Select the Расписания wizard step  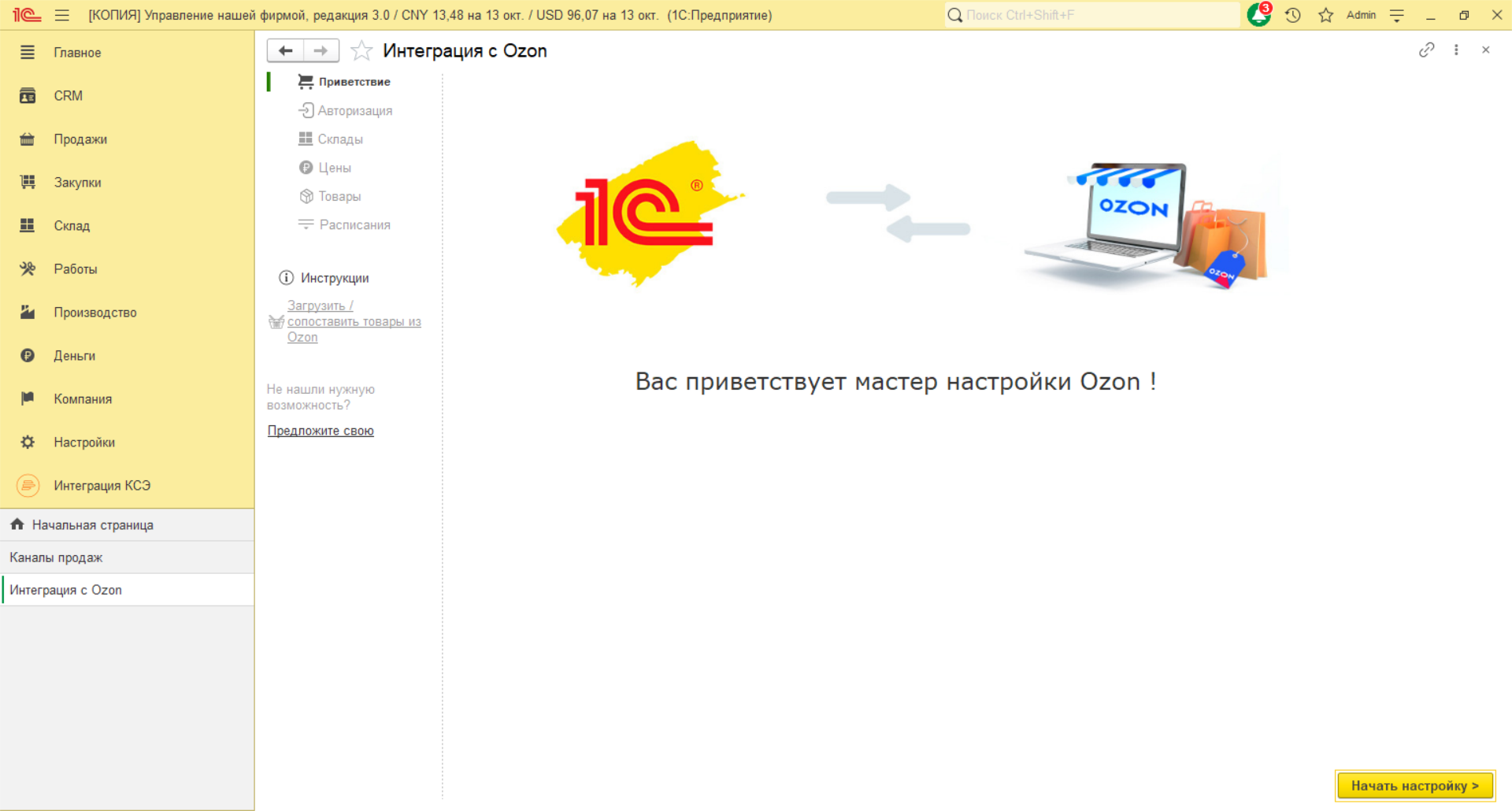click(344, 225)
